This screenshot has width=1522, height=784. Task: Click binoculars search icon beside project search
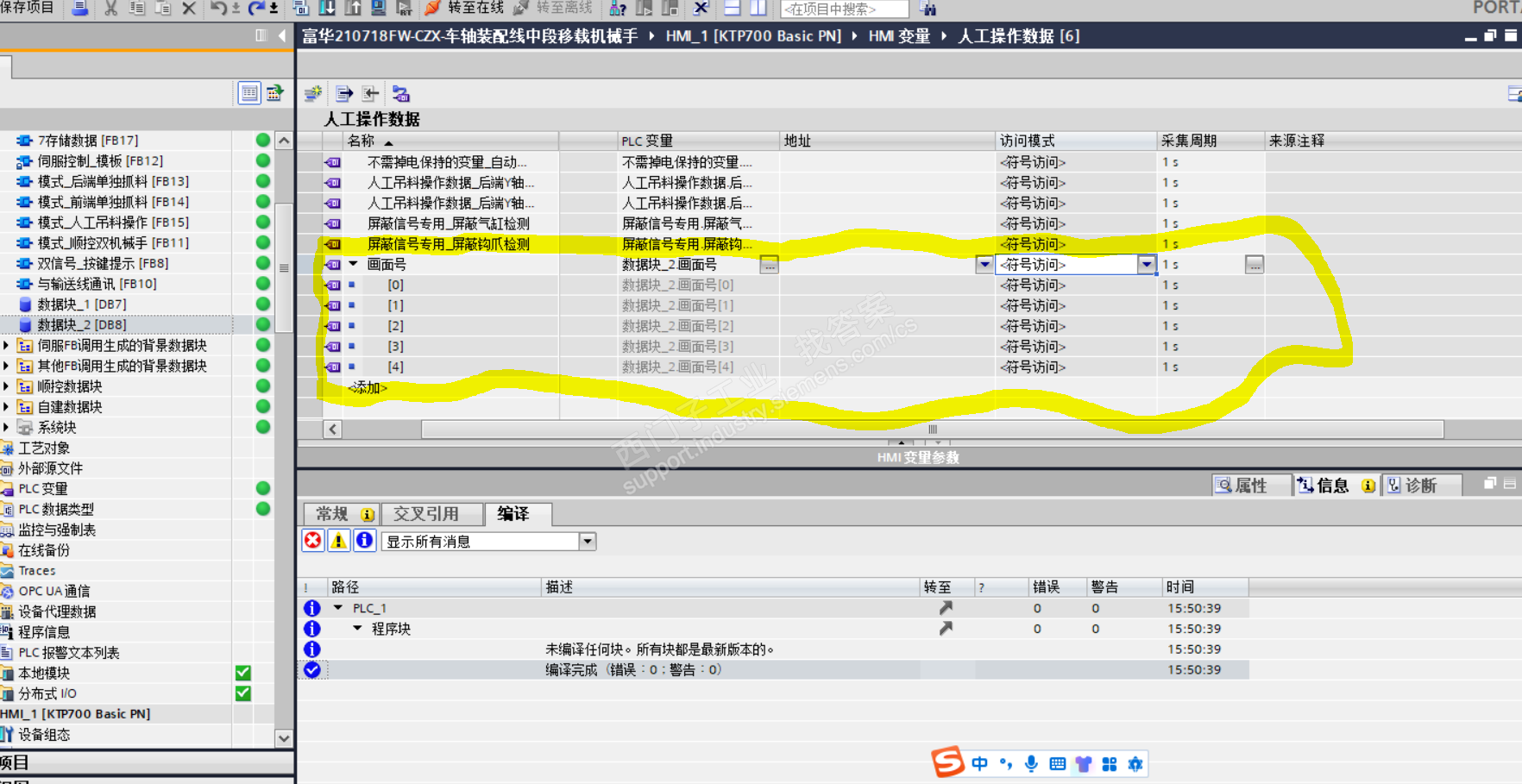tap(928, 9)
